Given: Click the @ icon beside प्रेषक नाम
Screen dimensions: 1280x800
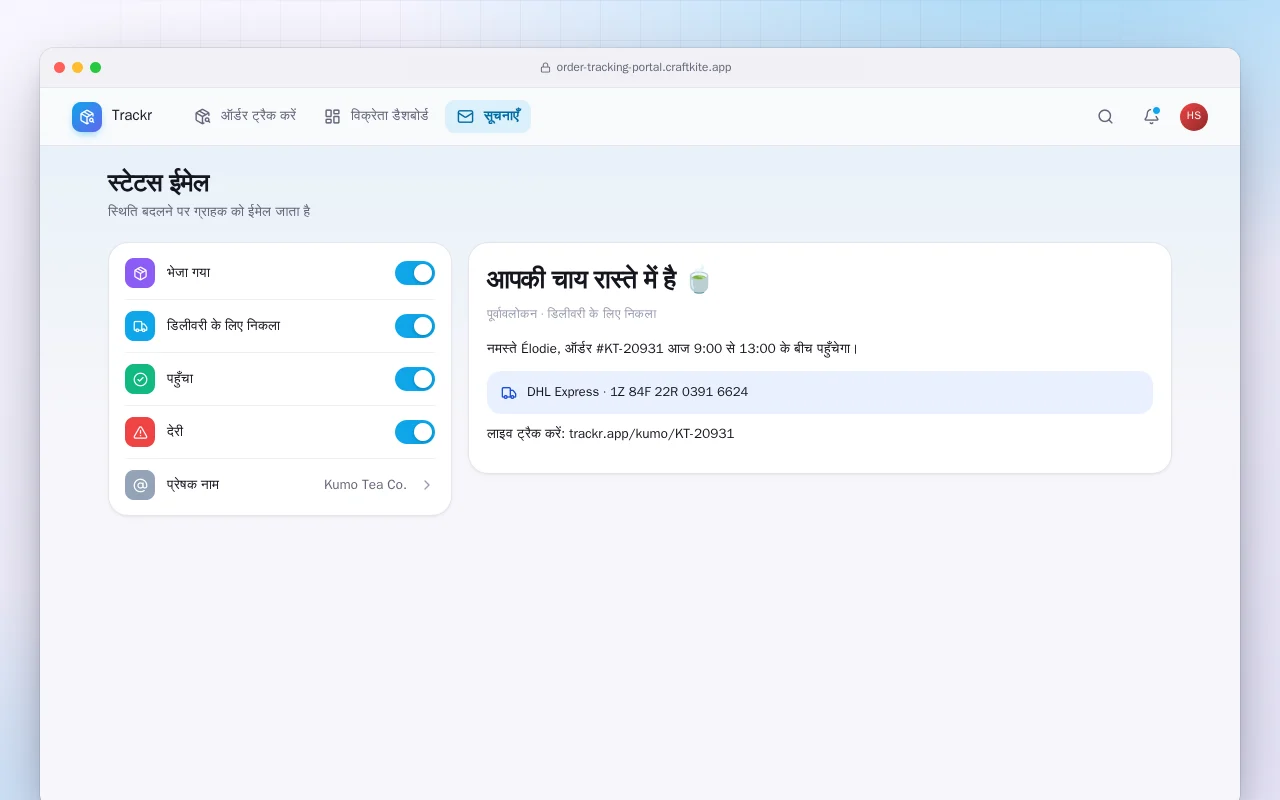Looking at the screenshot, I should [x=140, y=485].
